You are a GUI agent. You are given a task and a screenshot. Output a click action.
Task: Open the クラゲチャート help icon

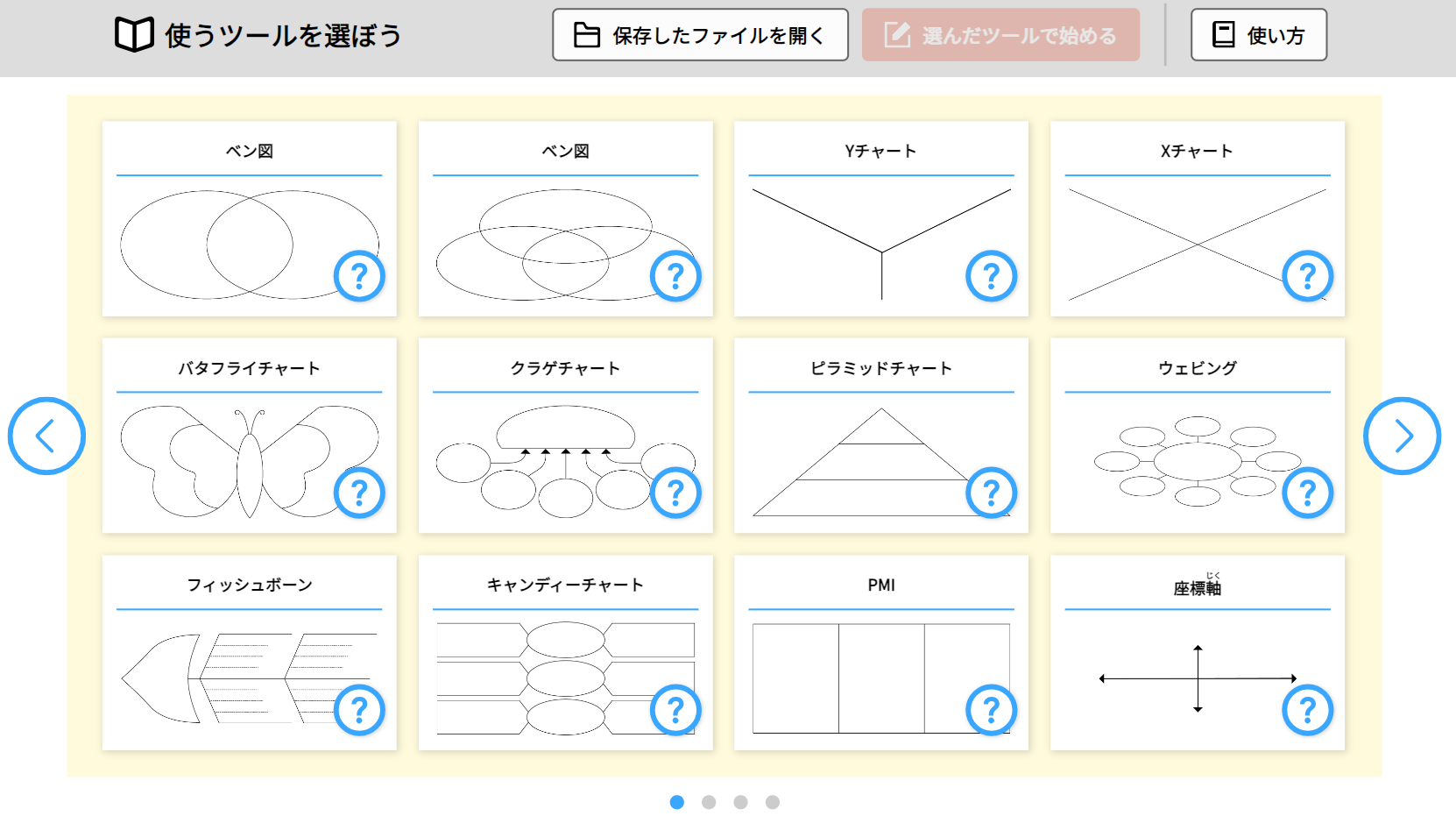pyautogui.click(x=675, y=493)
